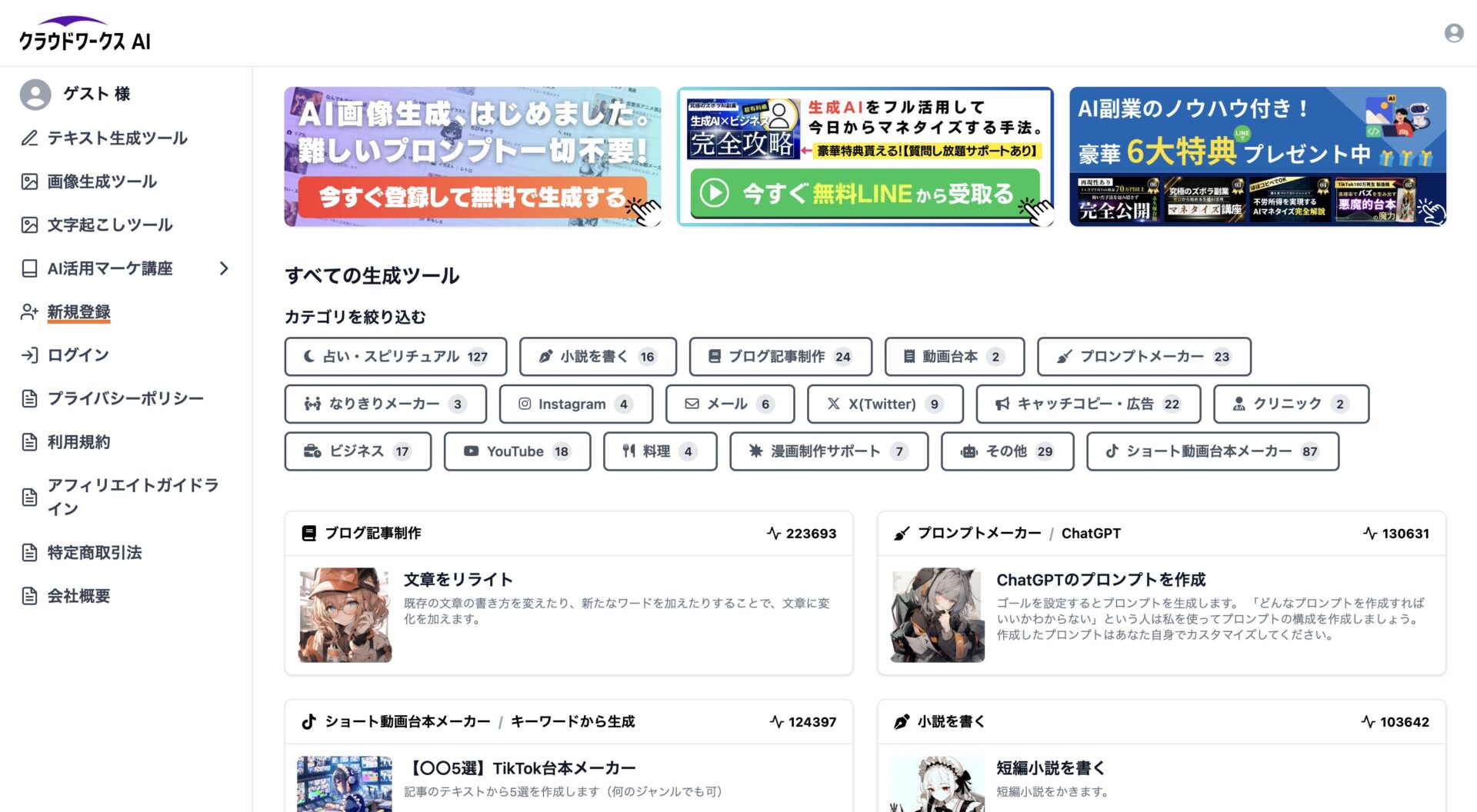Click icon beside 文字起こしツール

click(x=29, y=225)
